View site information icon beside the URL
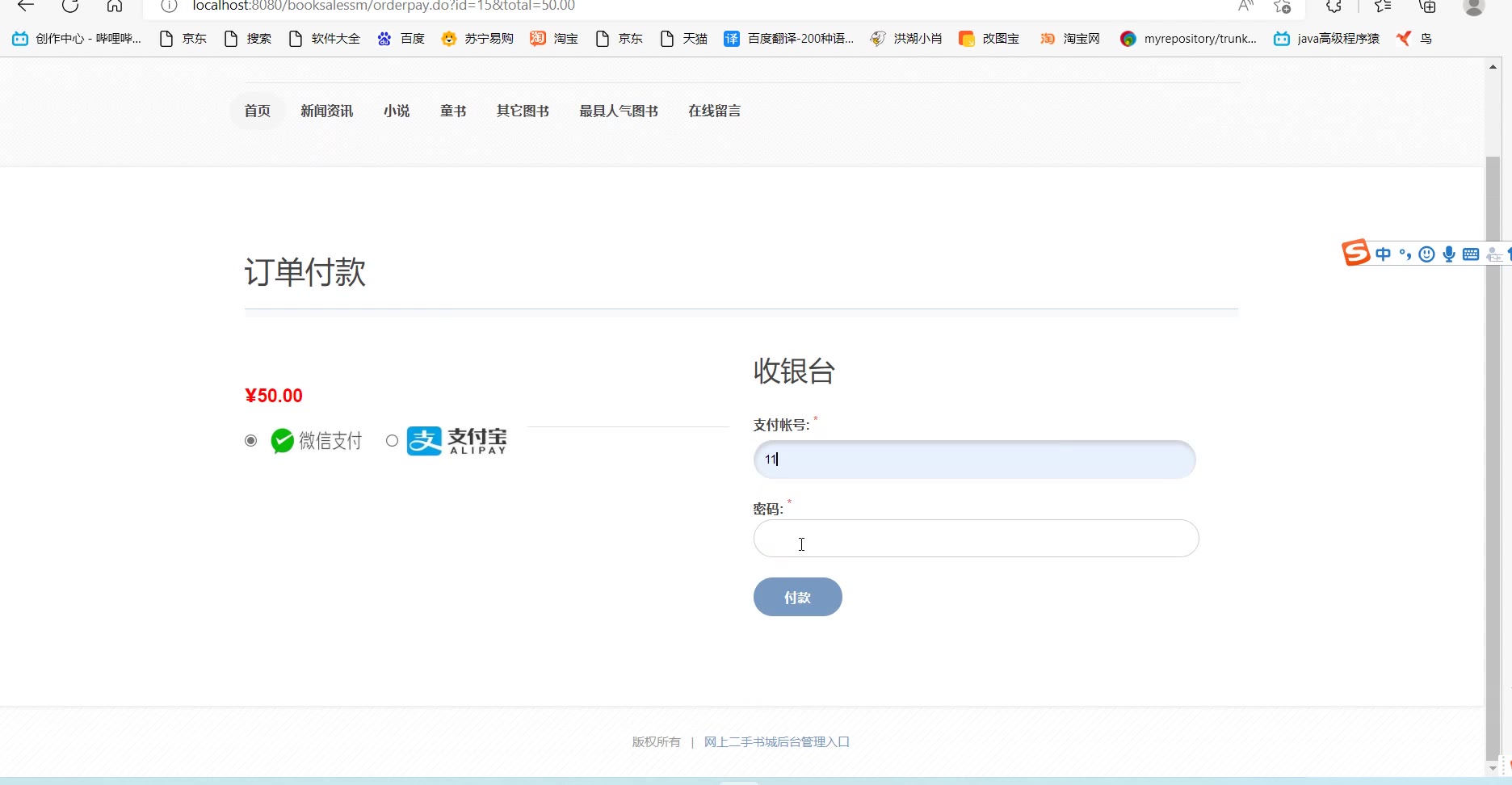The image size is (1512, 785). coord(169,6)
